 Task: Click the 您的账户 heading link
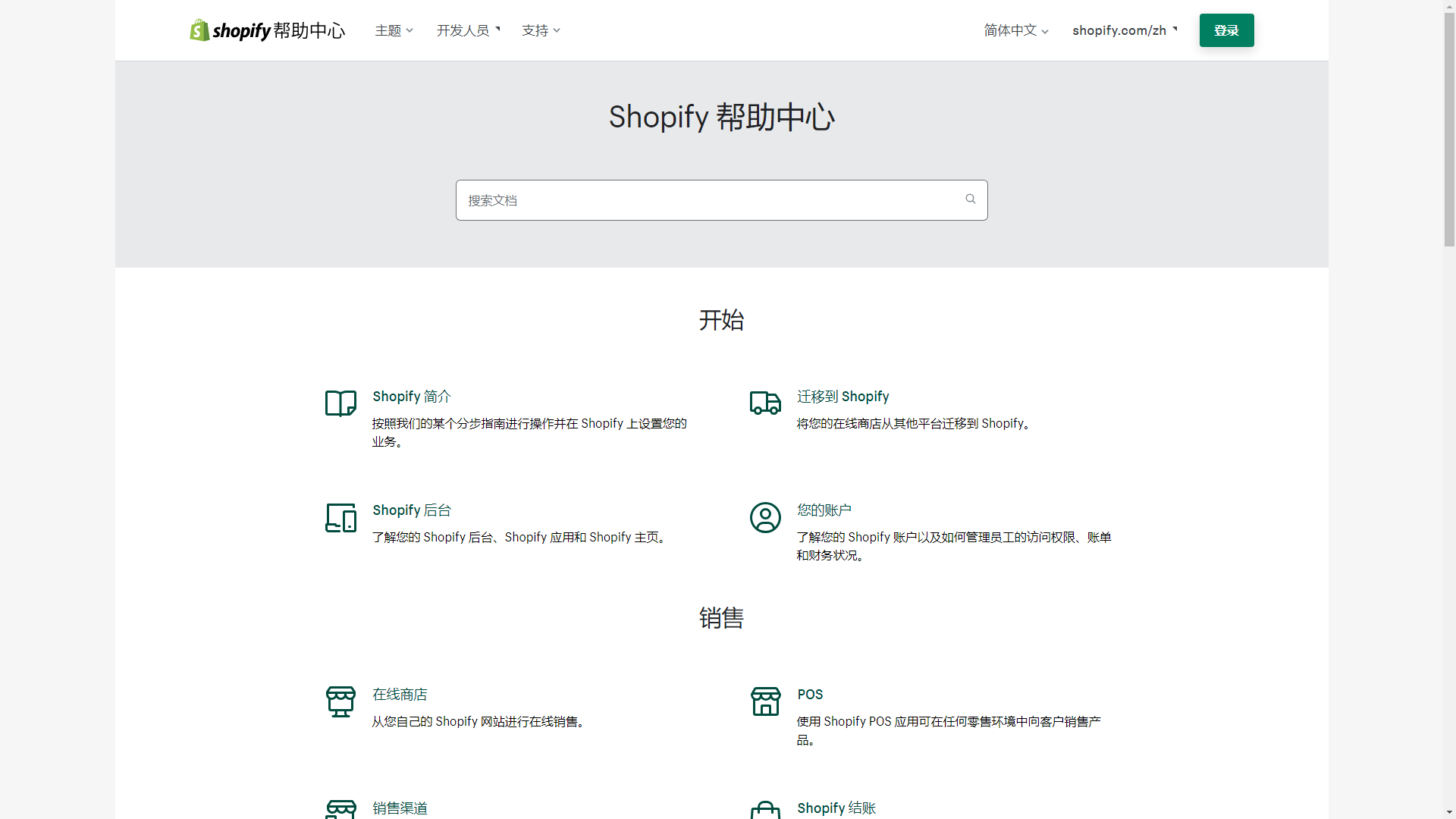pyautogui.click(x=824, y=510)
